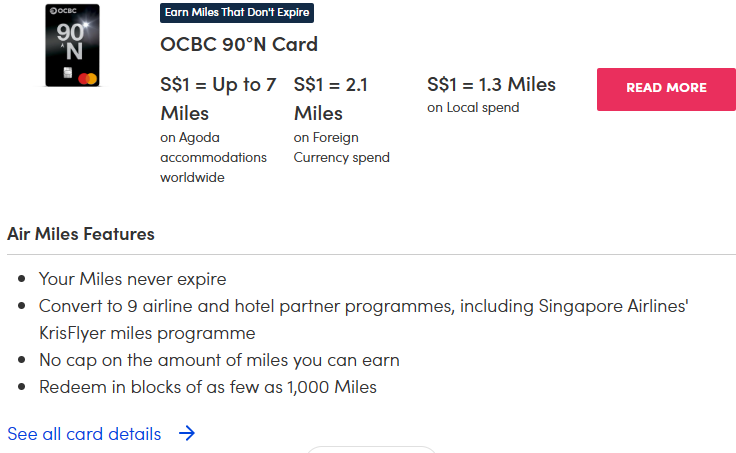Click the on Local spend description

pyautogui.click(x=473, y=108)
